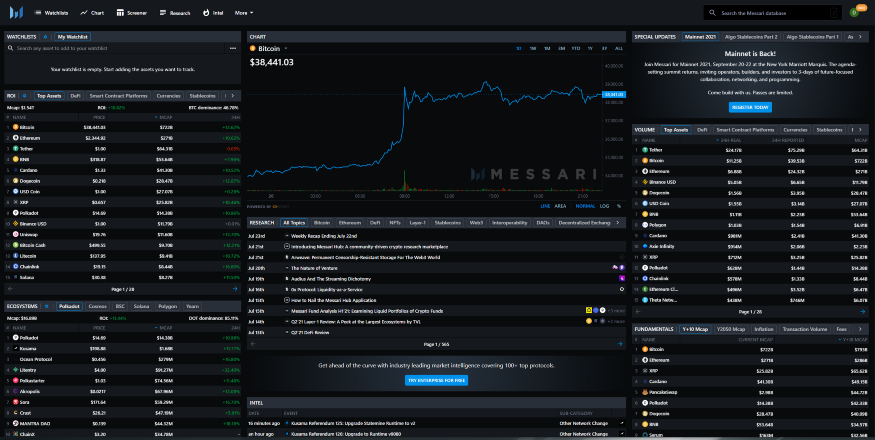Image resolution: width=875 pixels, height=440 pixels.
Task: Expand more Research topic tabs chevron
Action: click(618, 223)
